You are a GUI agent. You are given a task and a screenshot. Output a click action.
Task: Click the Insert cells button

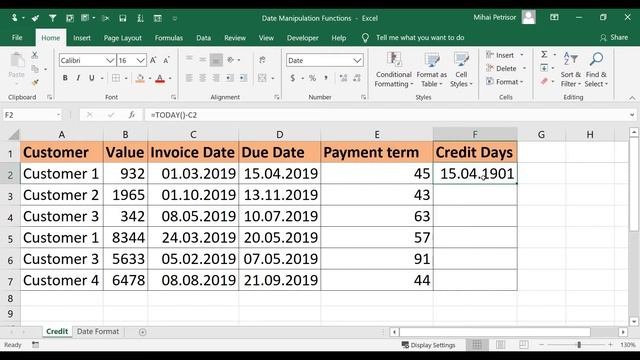coord(501,55)
